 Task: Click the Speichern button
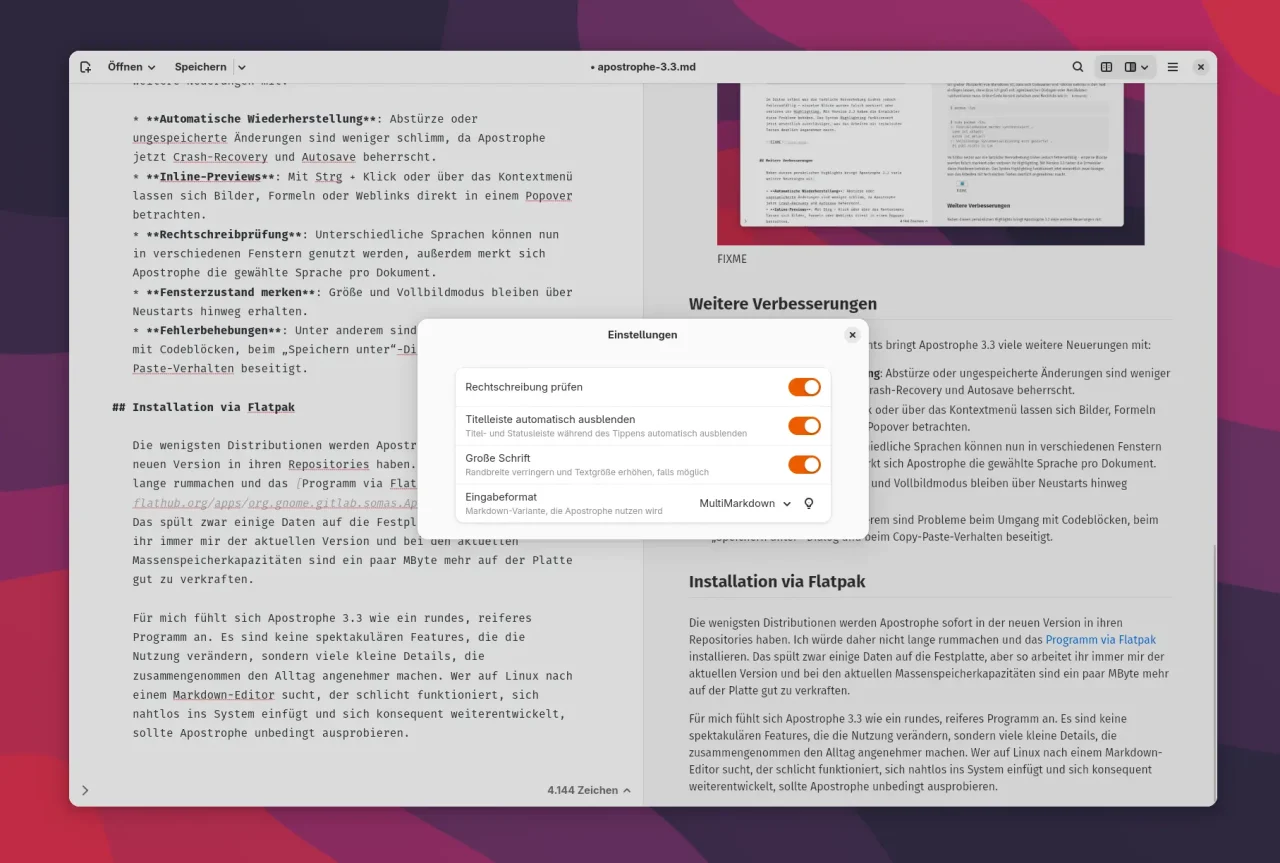(x=201, y=66)
